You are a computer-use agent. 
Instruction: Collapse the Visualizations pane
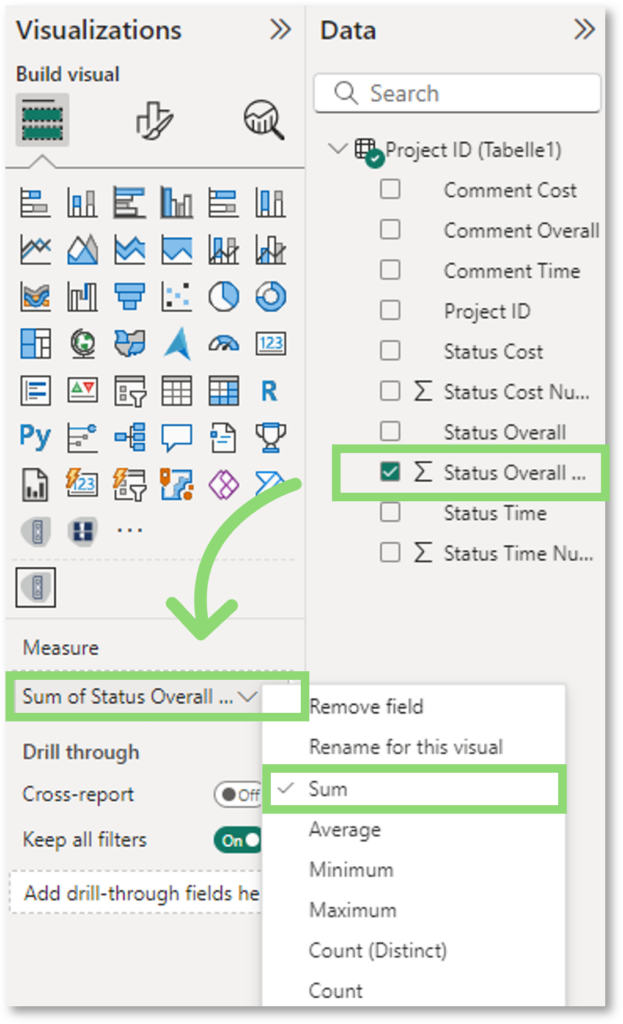(281, 30)
